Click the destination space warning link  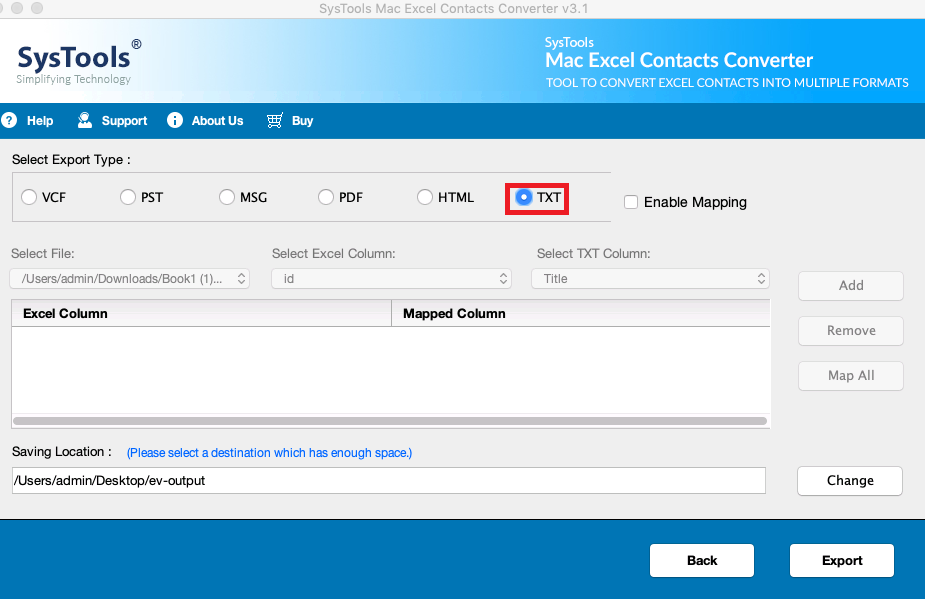[268, 452]
